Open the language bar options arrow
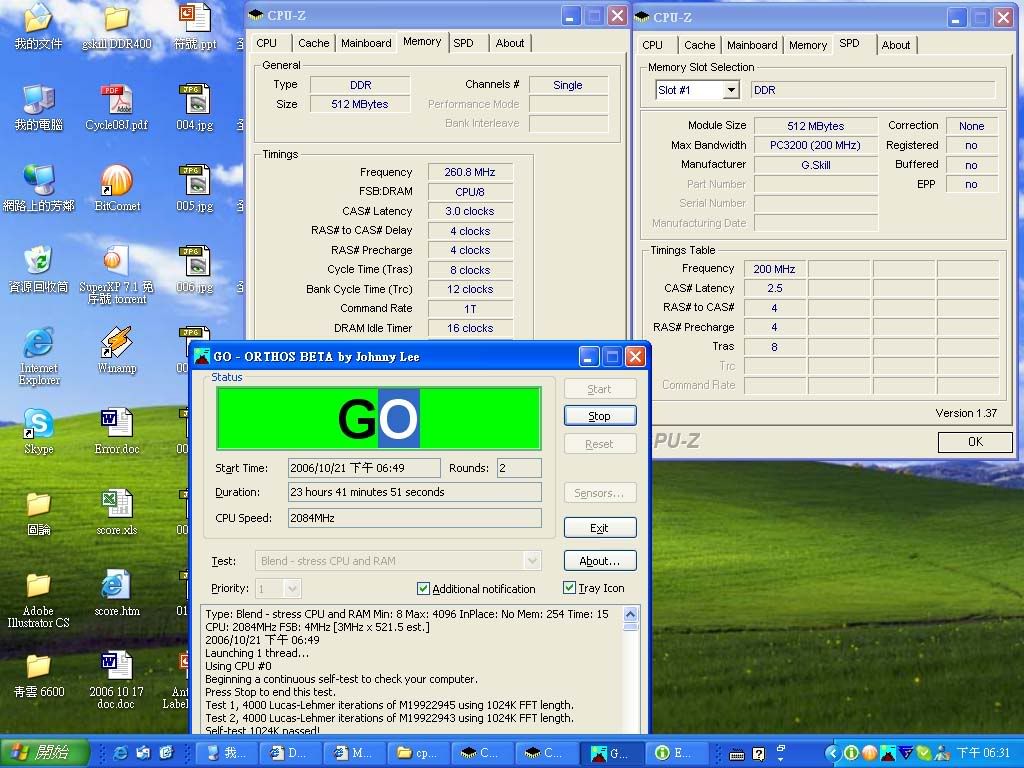This screenshot has height=768, width=1024. 780,760
